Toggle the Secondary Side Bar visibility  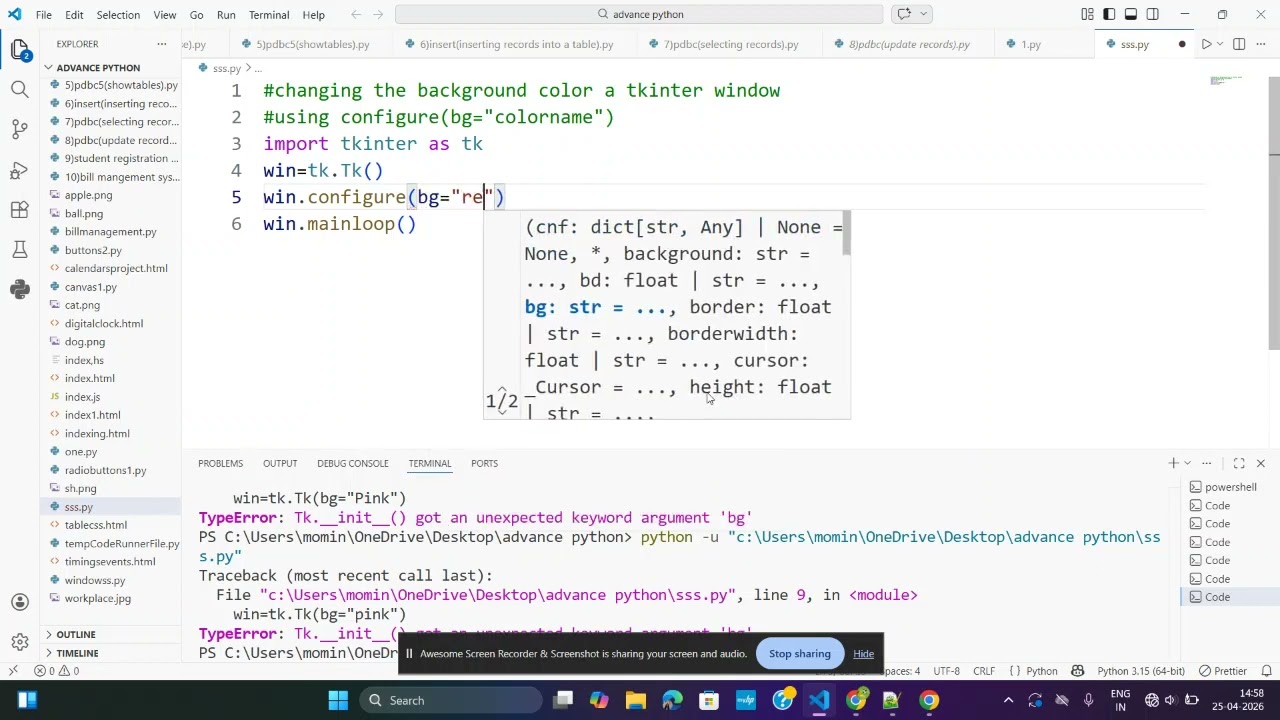(1153, 14)
